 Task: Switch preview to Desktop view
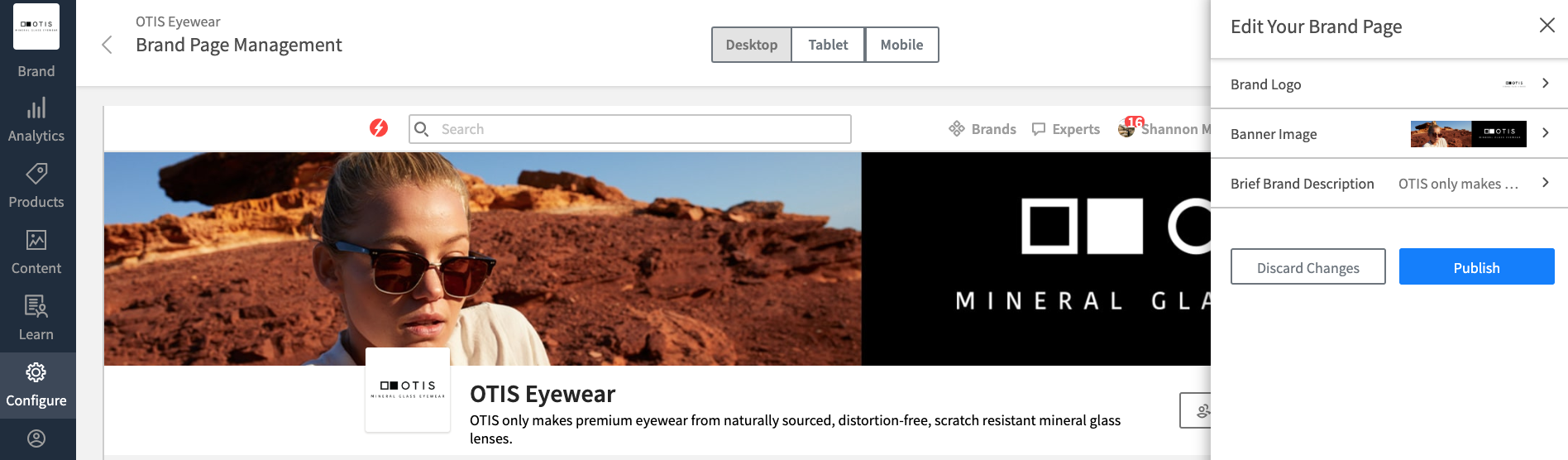(x=752, y=45)
